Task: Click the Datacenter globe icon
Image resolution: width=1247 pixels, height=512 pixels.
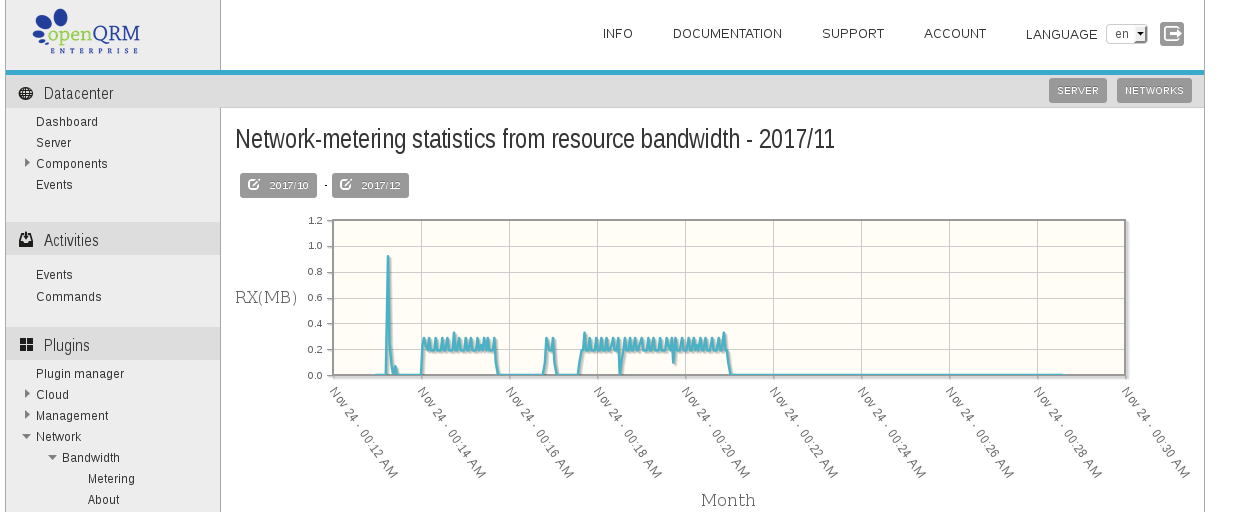Action: (x=26, y=94)
